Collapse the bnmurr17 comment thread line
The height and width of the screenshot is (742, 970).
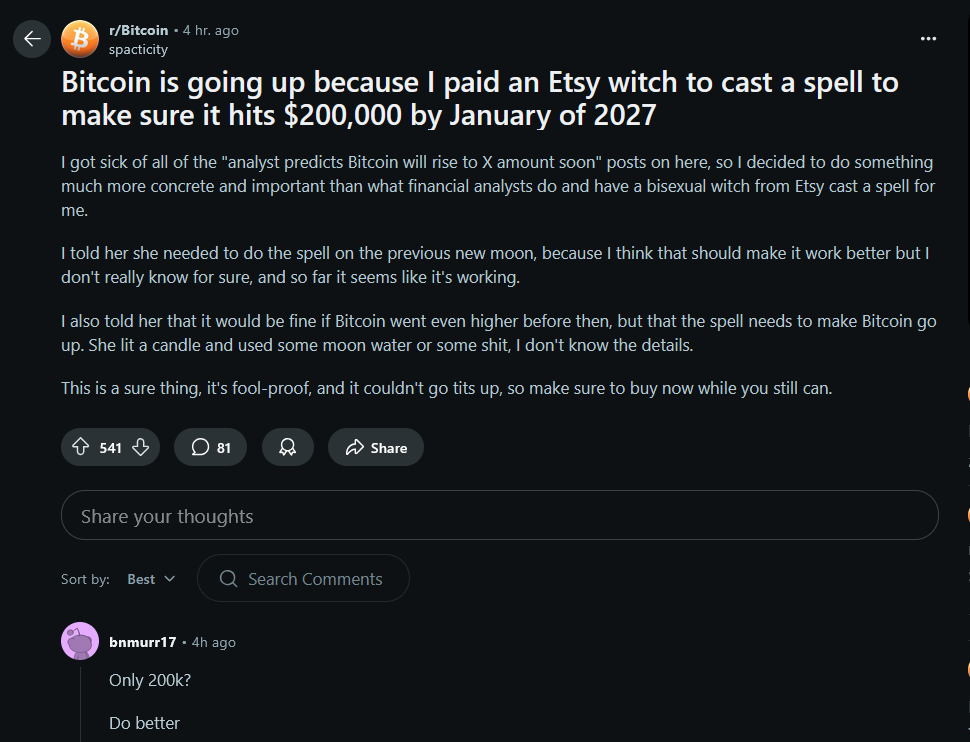click(x=81, y=700)
